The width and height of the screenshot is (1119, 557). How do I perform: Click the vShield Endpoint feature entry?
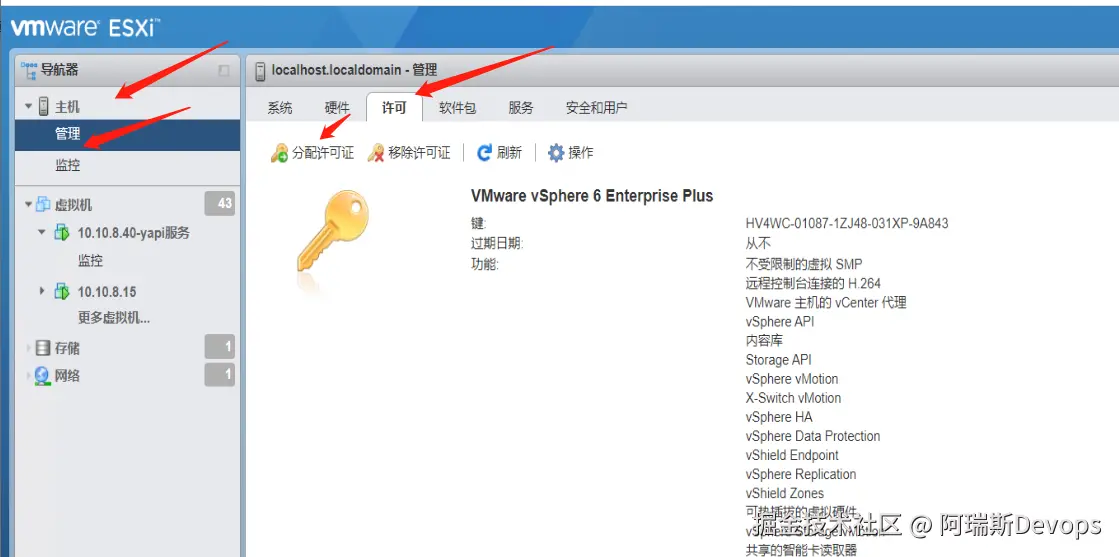click(792, 455)
